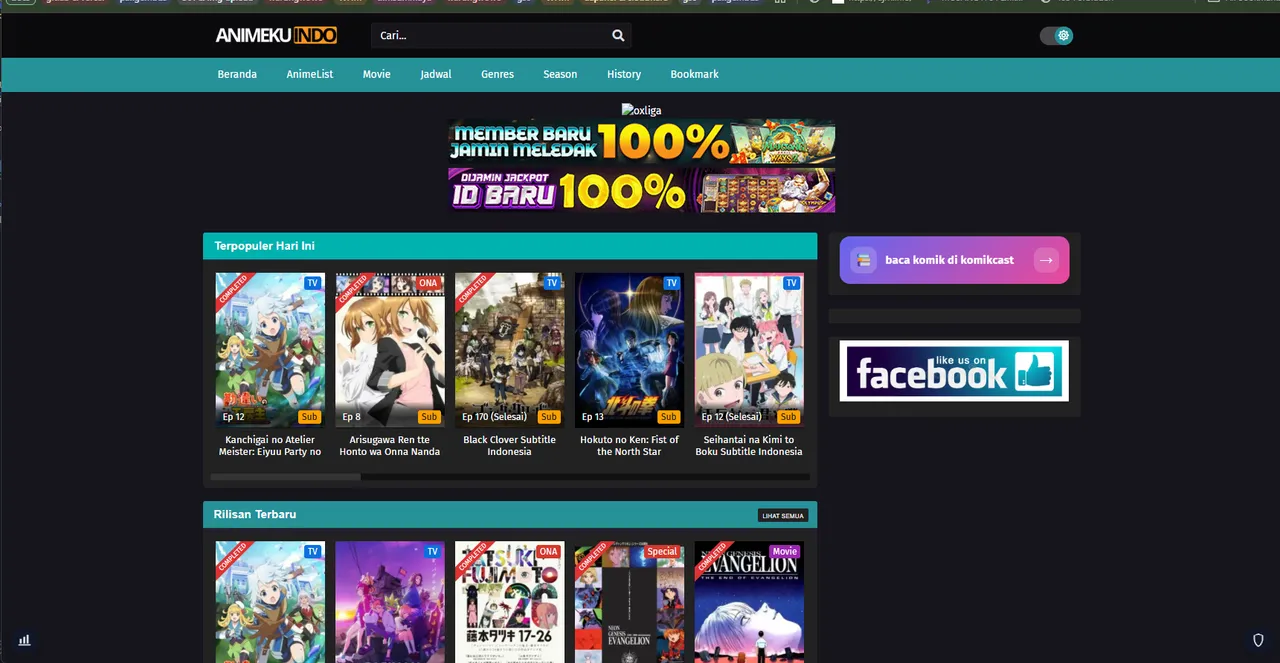Click the Rilisan Terbaru heading

pos(255,515)
